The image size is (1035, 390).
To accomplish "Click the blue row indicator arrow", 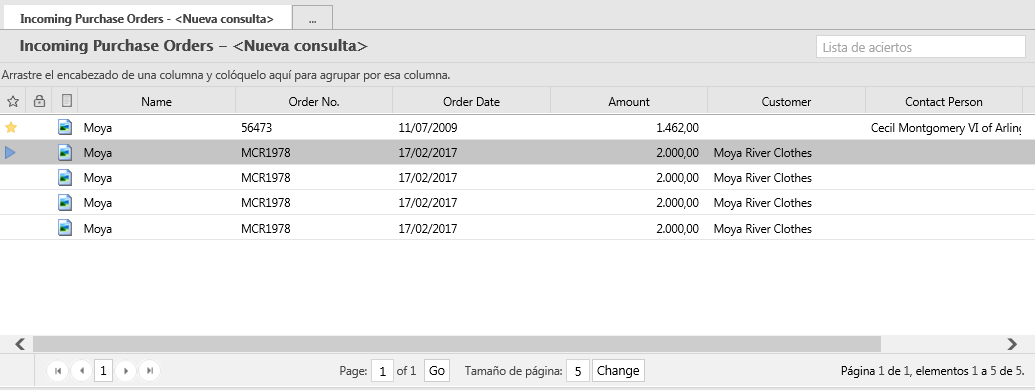I will pyautogui.click(x=10, y=152).
